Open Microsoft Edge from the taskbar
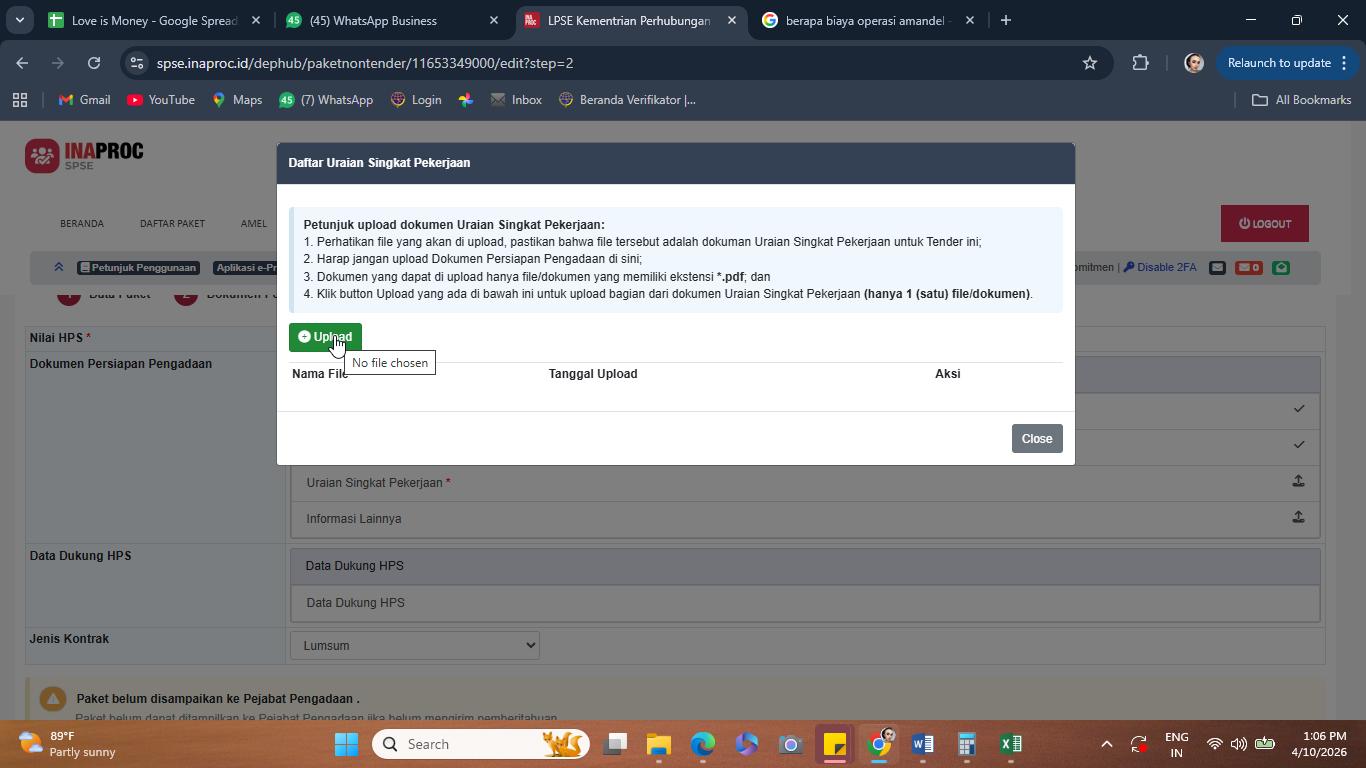Viewport: 1366px width, 768px height. pos(703,744)
